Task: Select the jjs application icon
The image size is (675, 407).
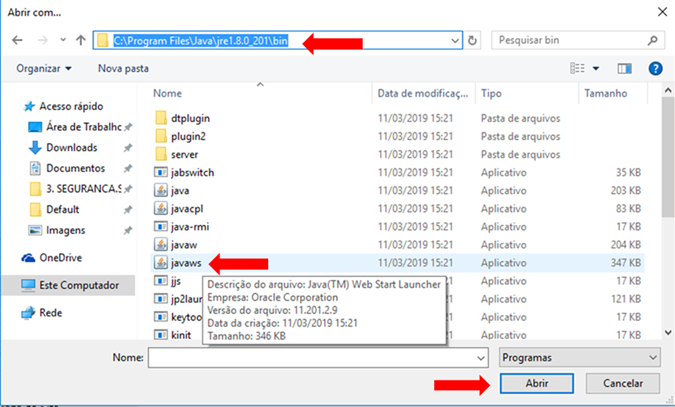Action: (161, 281)
